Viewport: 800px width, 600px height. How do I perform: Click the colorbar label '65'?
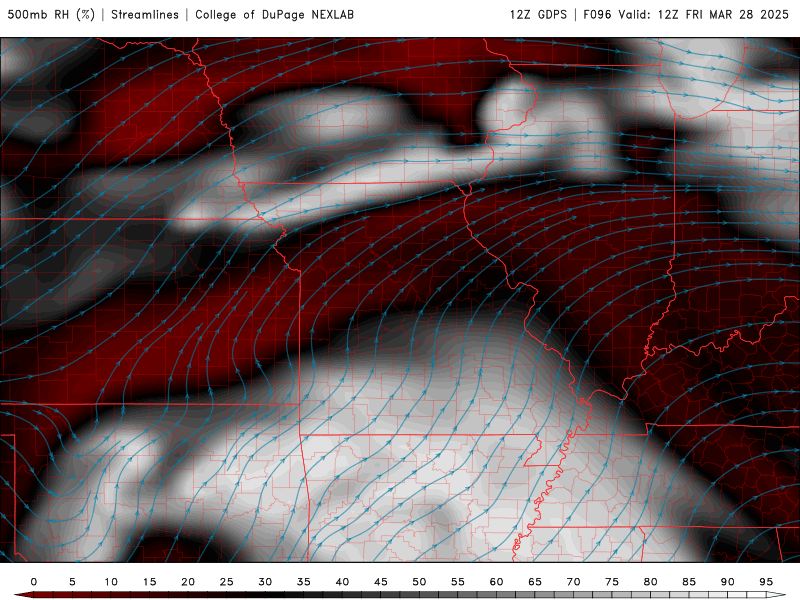click(535, 582)
